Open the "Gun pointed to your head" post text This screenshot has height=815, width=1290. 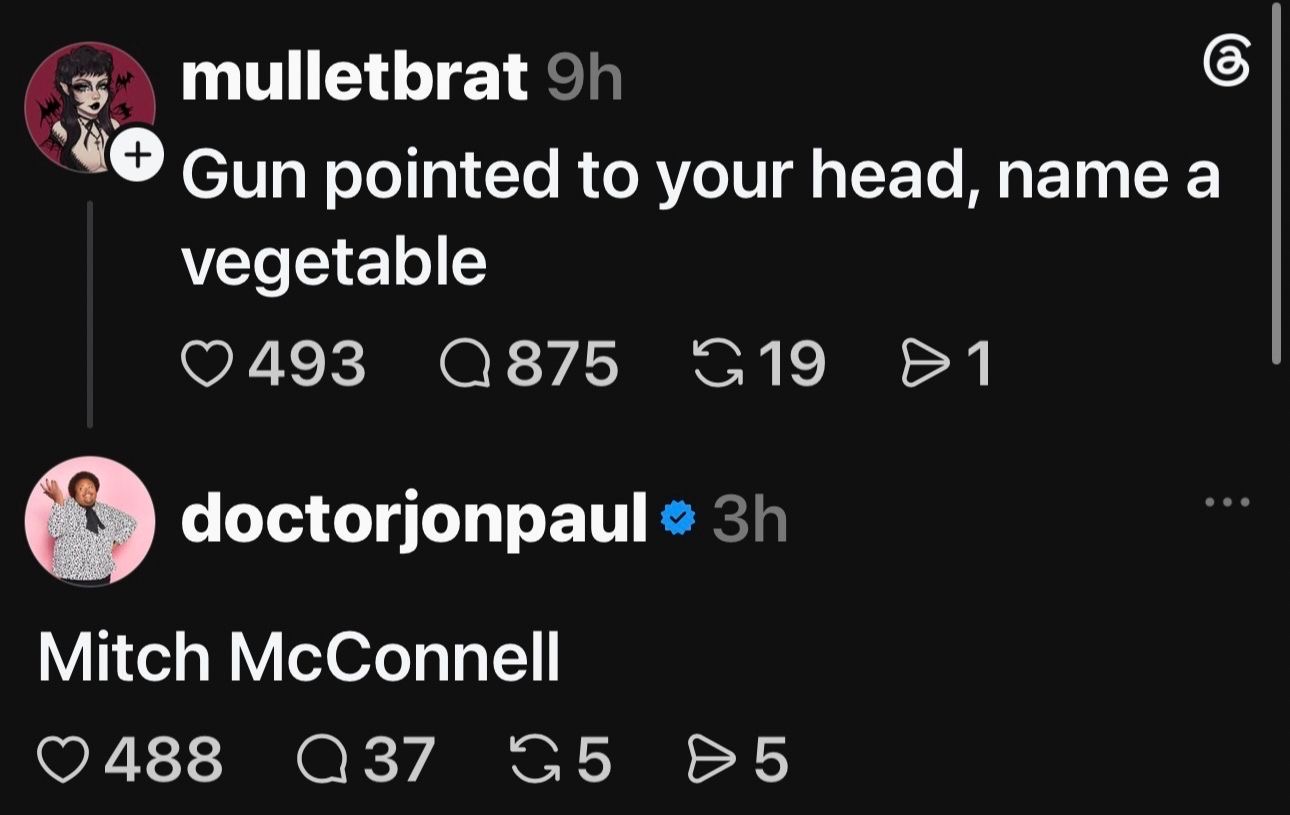pos(701,218)
